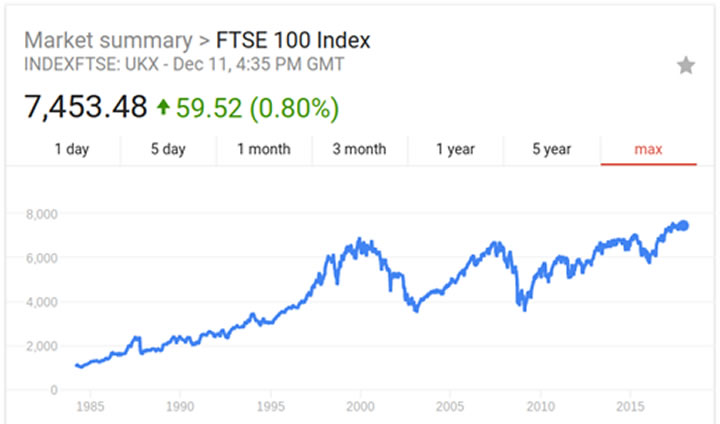This screenshot has height=424, width=720.
Task: Click the green up arrow beside the price
Action: (164, 106)
